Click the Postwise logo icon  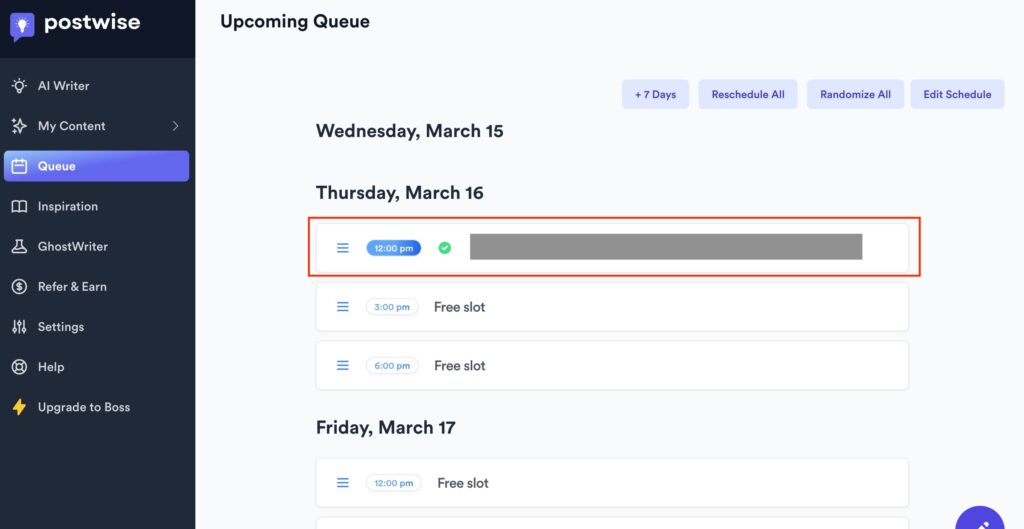22,26
